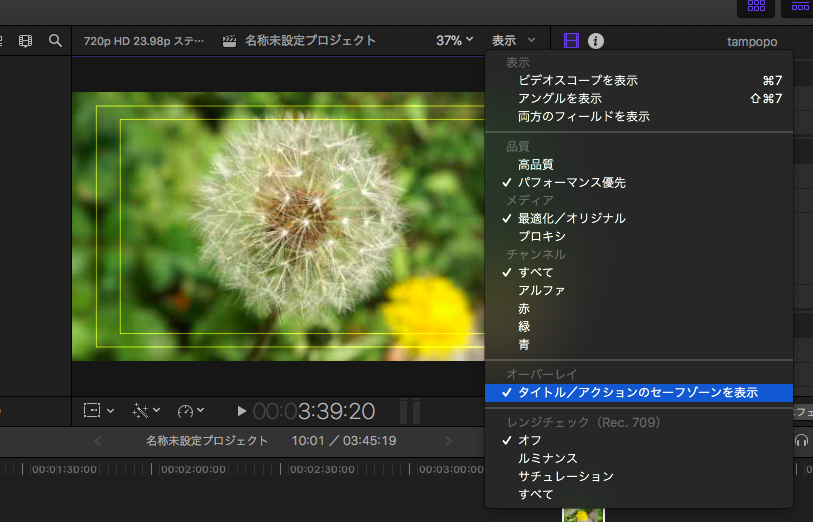The image size is (813, 522).
Task: Open the info inspector icon
Action: pos(596,41)
